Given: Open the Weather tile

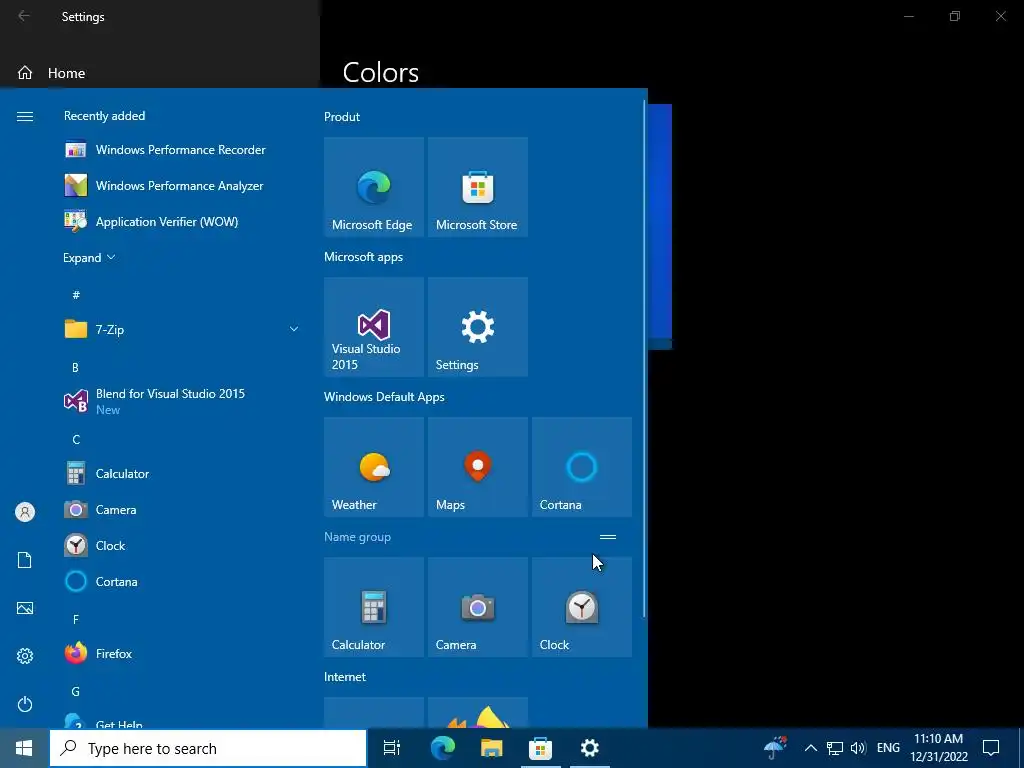Looking at the screenshot, I should tap(374, 467).
